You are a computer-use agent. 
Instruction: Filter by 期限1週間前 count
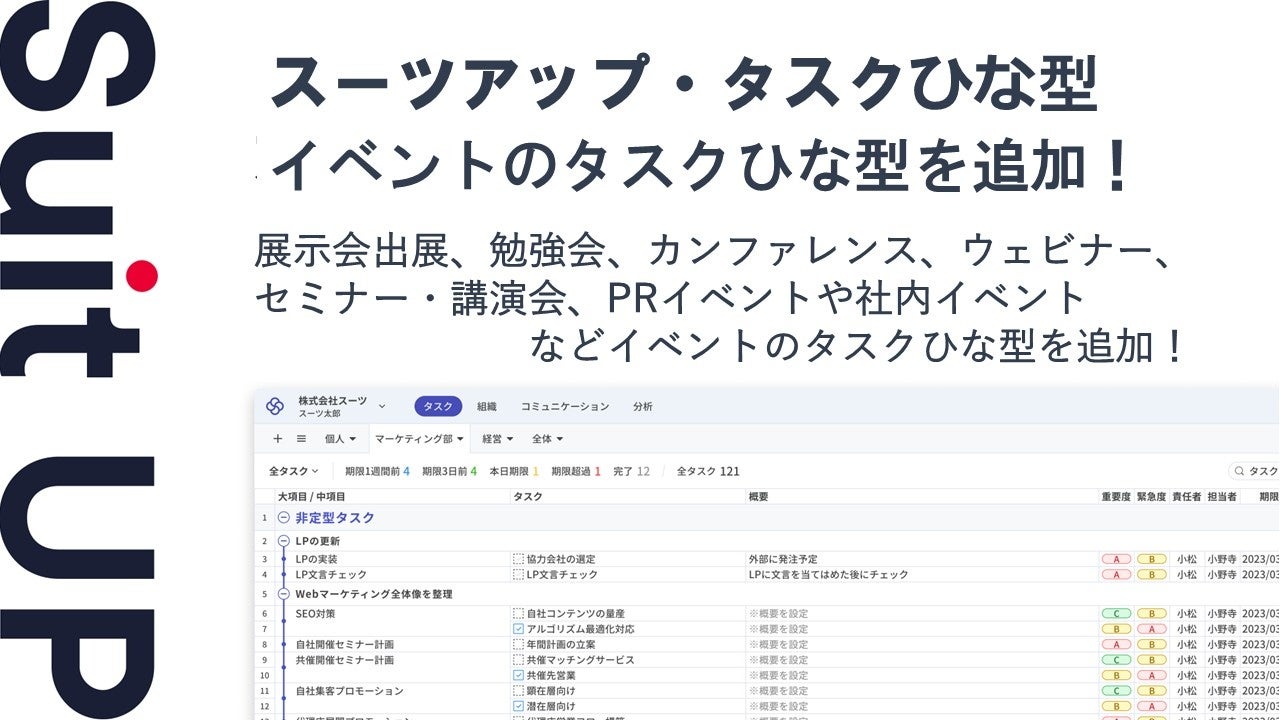click(377, 471)
